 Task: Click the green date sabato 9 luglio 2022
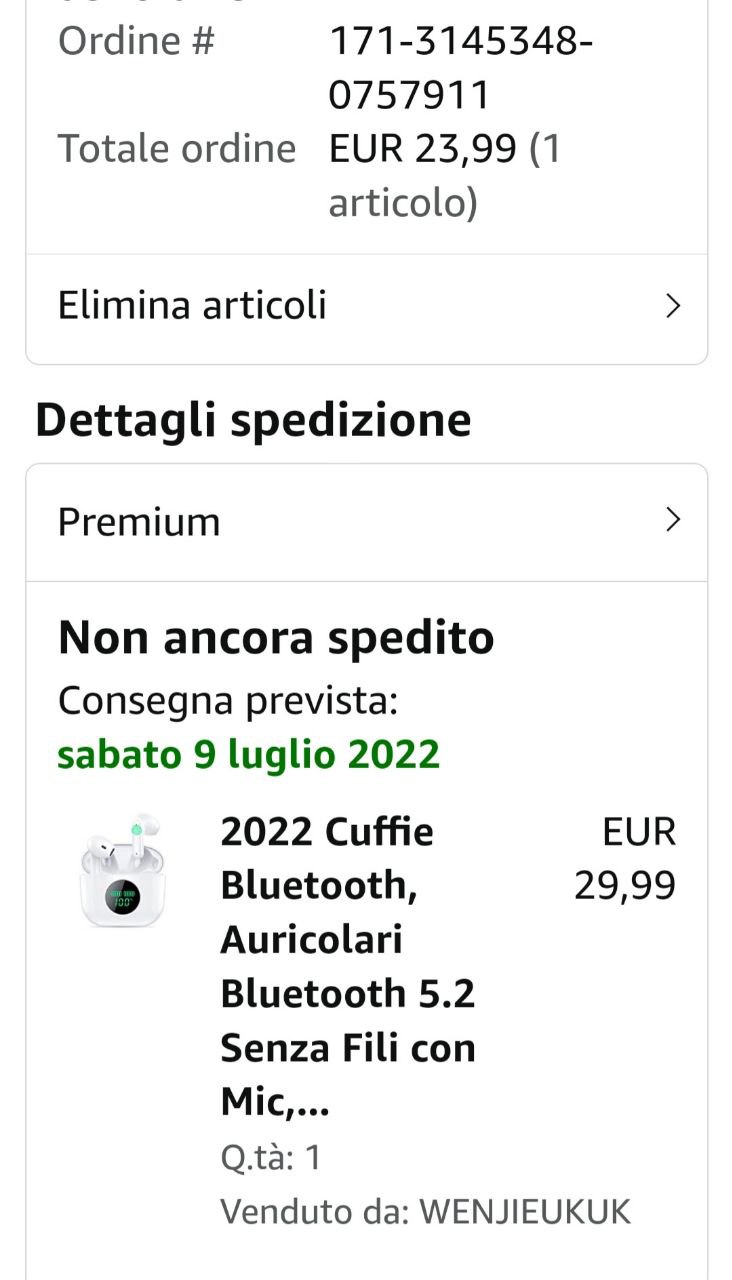click(x=249, y=755)
